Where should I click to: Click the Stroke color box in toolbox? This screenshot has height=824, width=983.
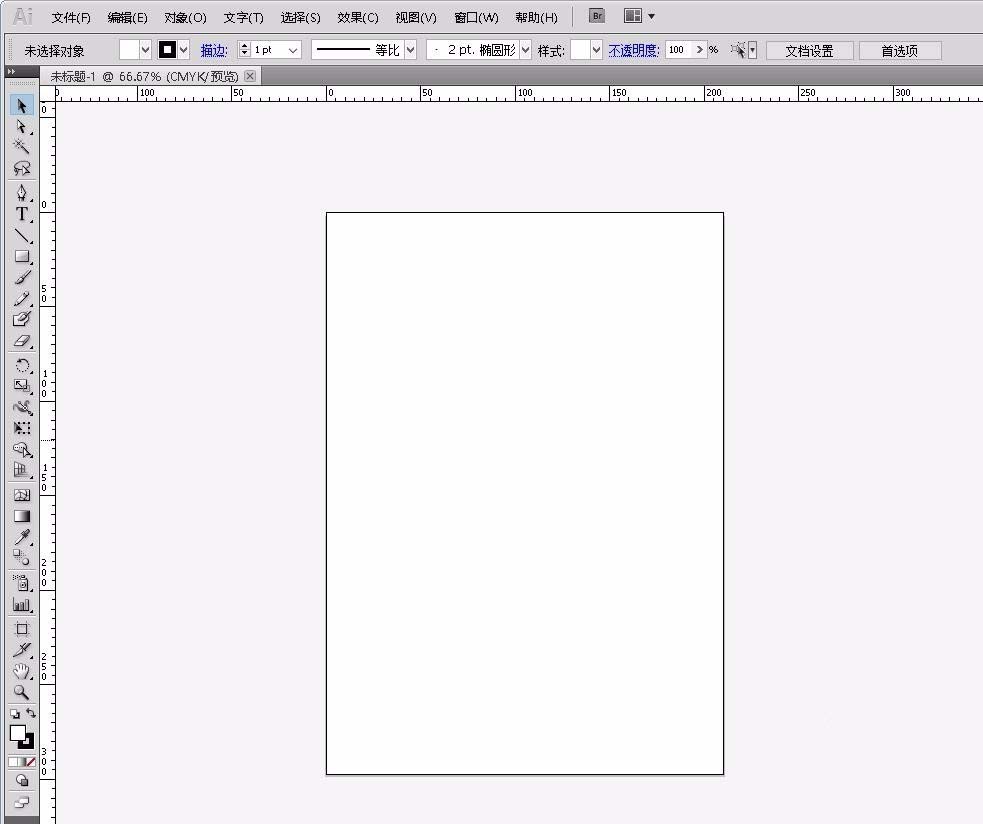click(x=28, y=742)
